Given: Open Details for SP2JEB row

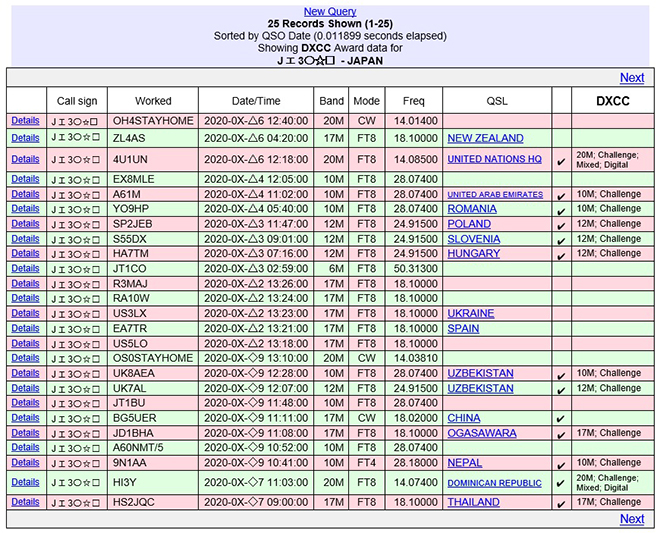Looking at the screenshot, I should pos(25,224).
